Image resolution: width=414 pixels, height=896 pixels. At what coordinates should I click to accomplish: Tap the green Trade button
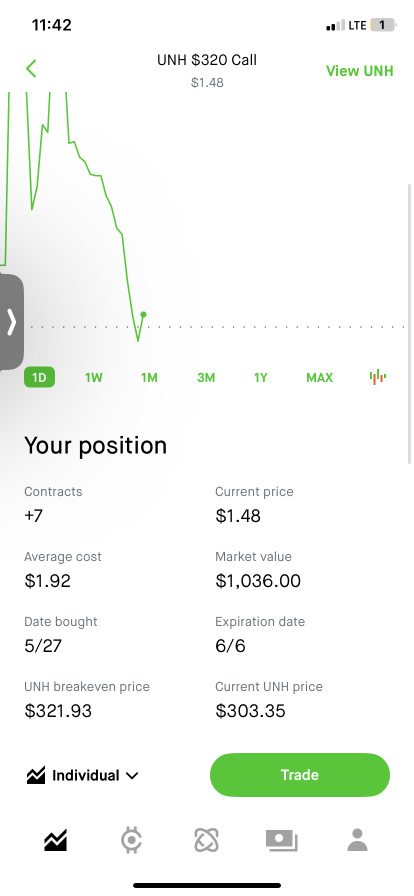pyautogui.click(x=300, y=775)
